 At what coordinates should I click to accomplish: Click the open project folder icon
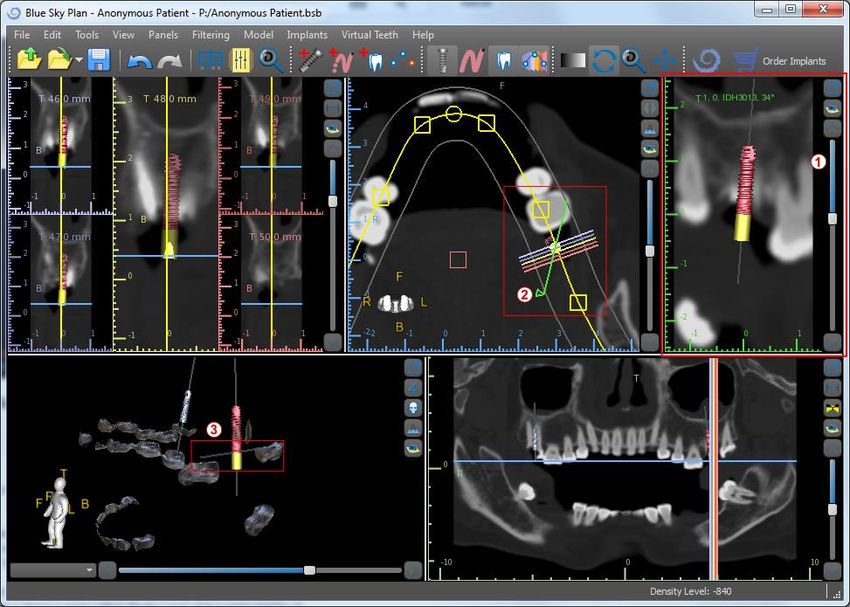pyautogui.click(x=29, y=60)
